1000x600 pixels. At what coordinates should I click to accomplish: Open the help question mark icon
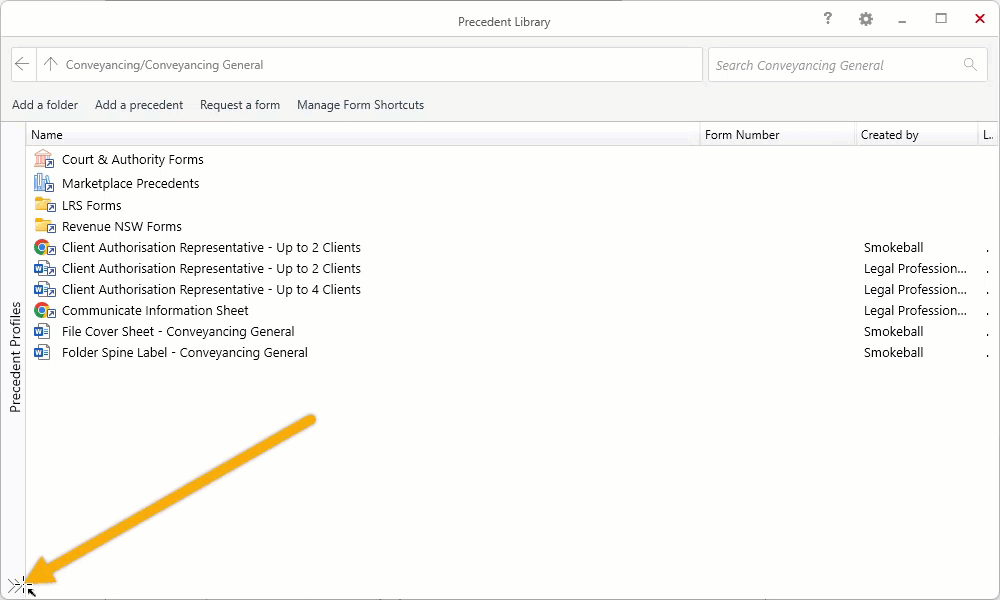tap(827, 18)
